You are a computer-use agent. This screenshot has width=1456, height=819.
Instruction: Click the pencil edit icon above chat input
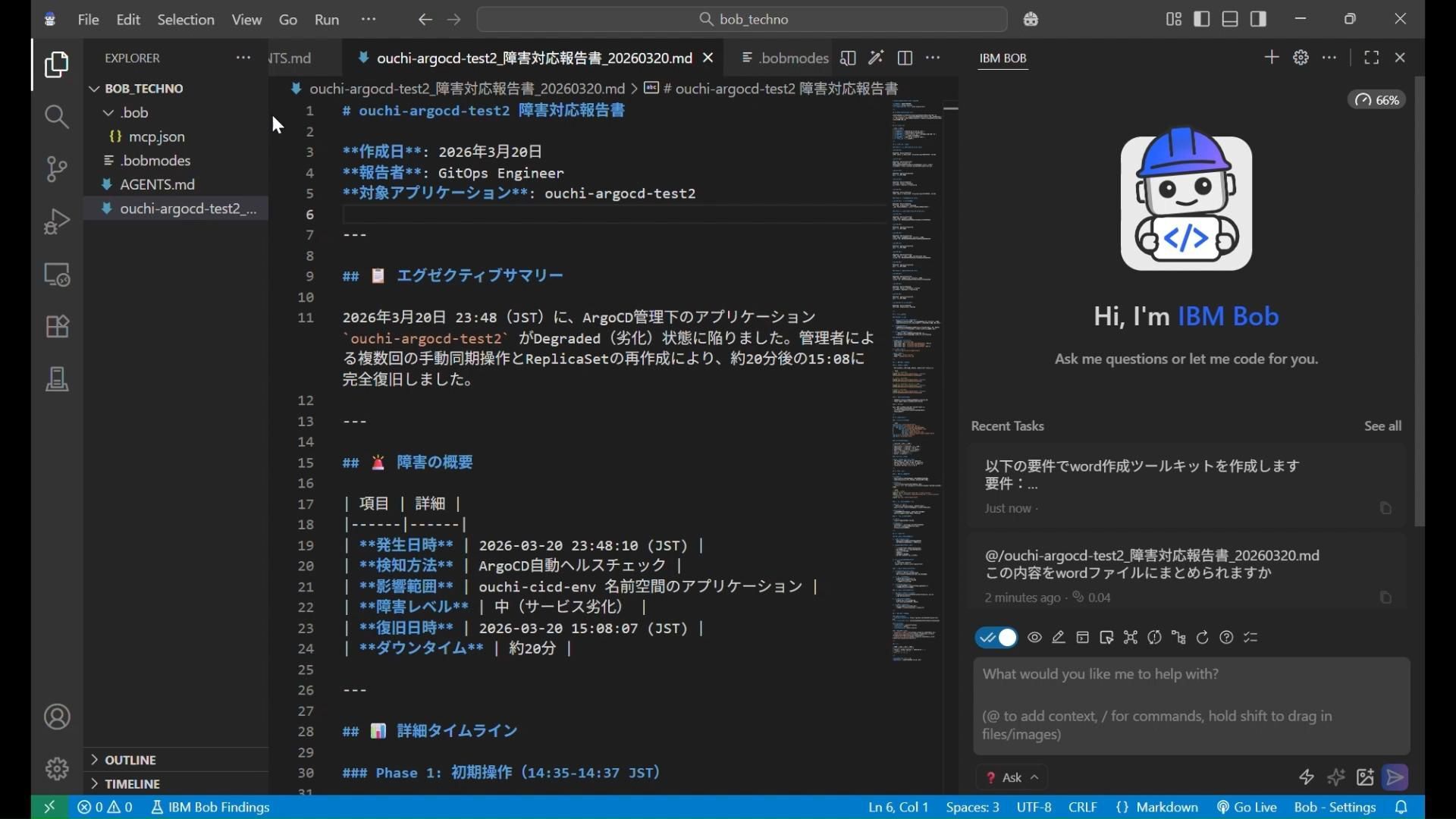(x=1059, y=638)
